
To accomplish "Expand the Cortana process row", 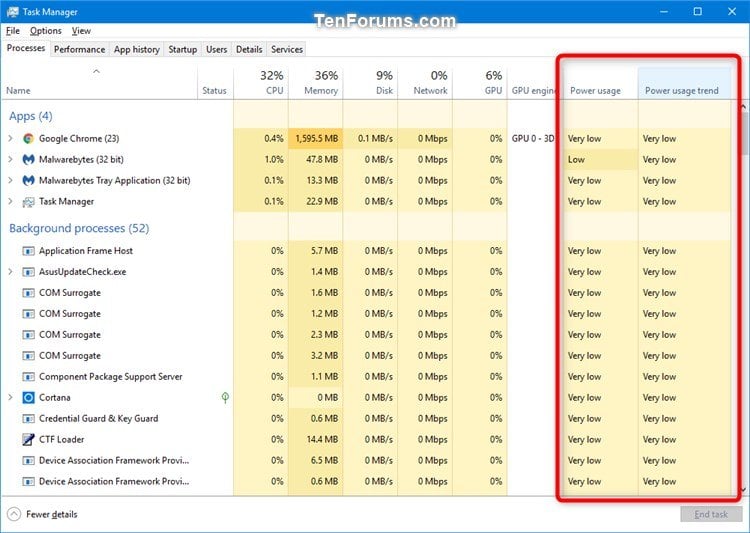I will click(11, 398).
